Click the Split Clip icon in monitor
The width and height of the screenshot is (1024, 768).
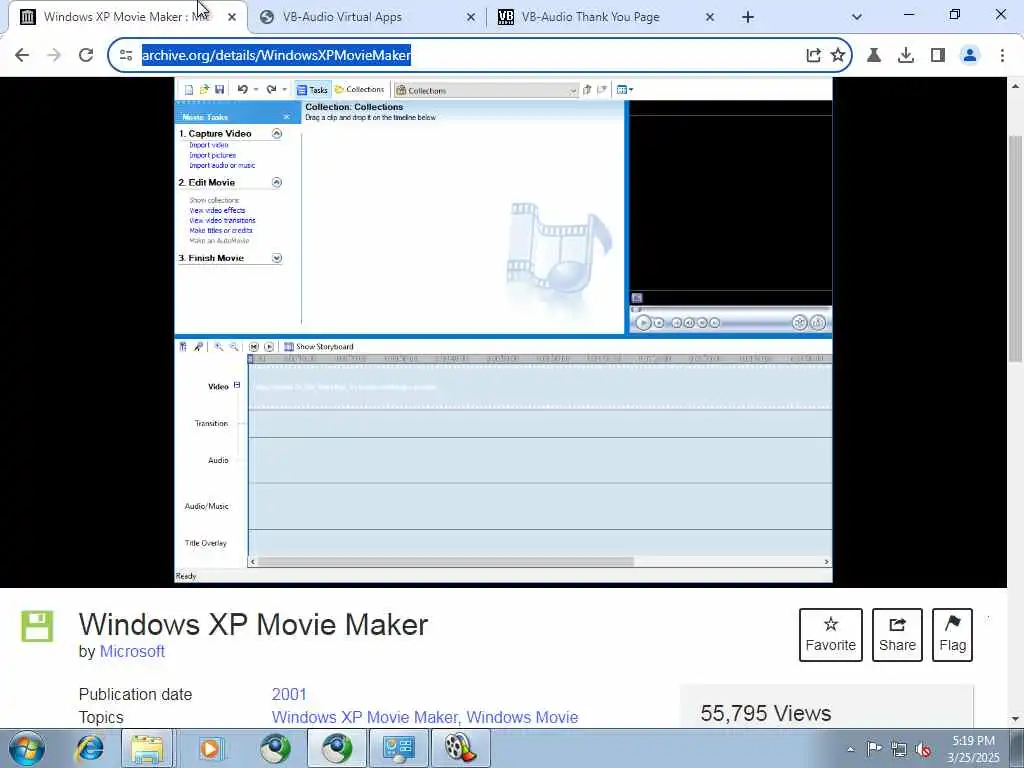click(x=799, y=322)
